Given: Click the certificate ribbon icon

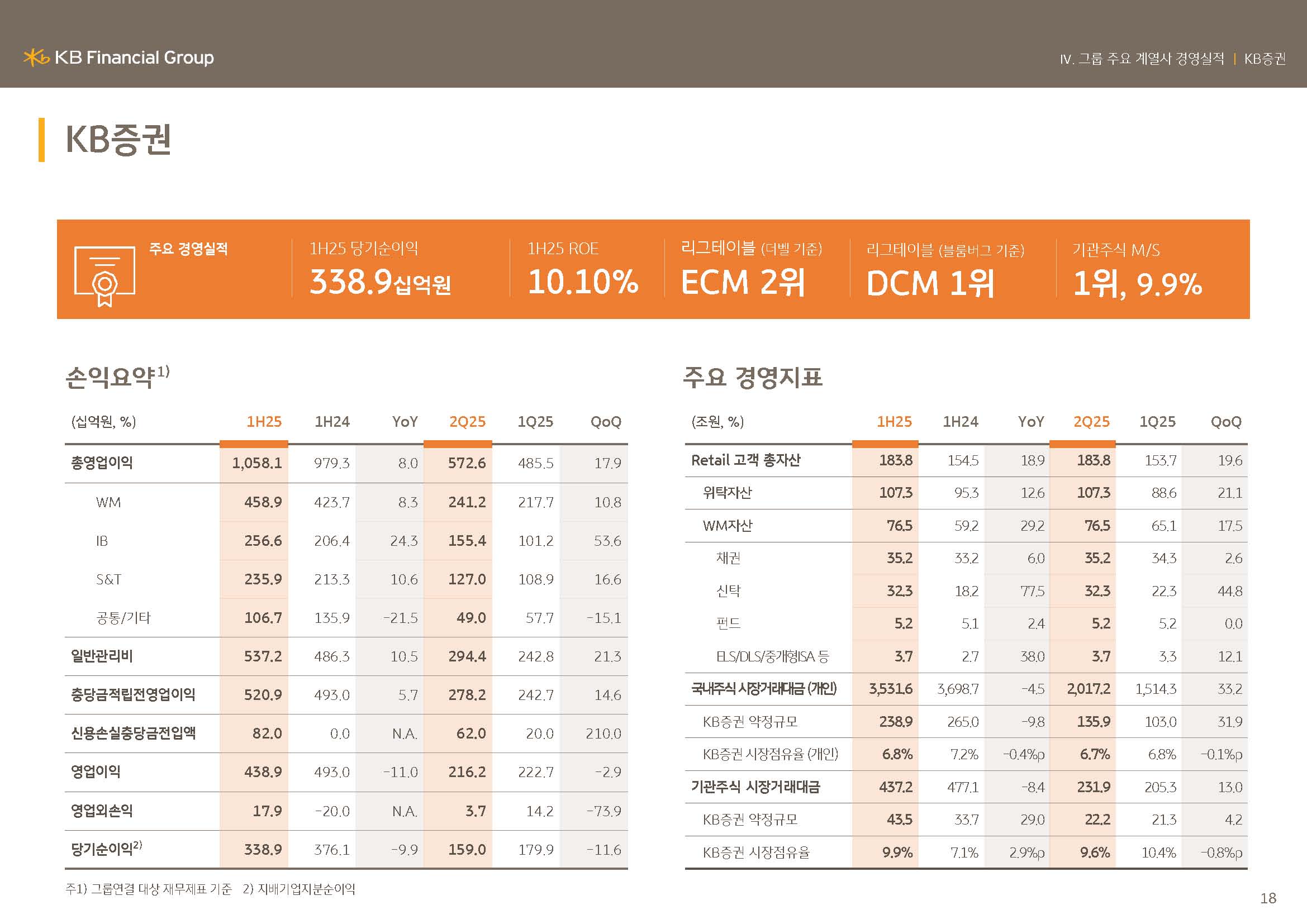Looking at the screenshot, I should coord(104,276).
